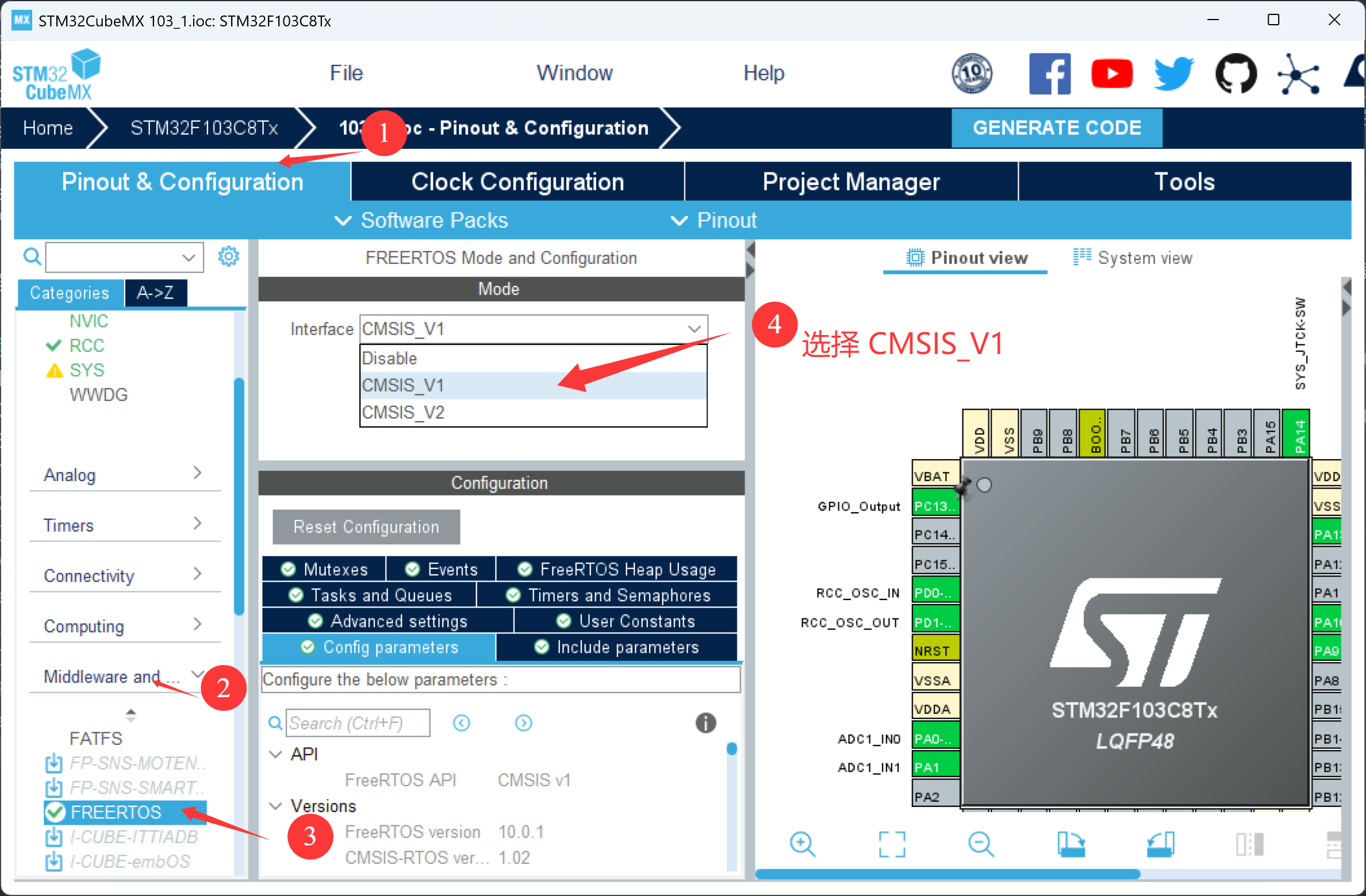Click the zoom out magnifier icon

pyautogui.click(x=980, y=844)
